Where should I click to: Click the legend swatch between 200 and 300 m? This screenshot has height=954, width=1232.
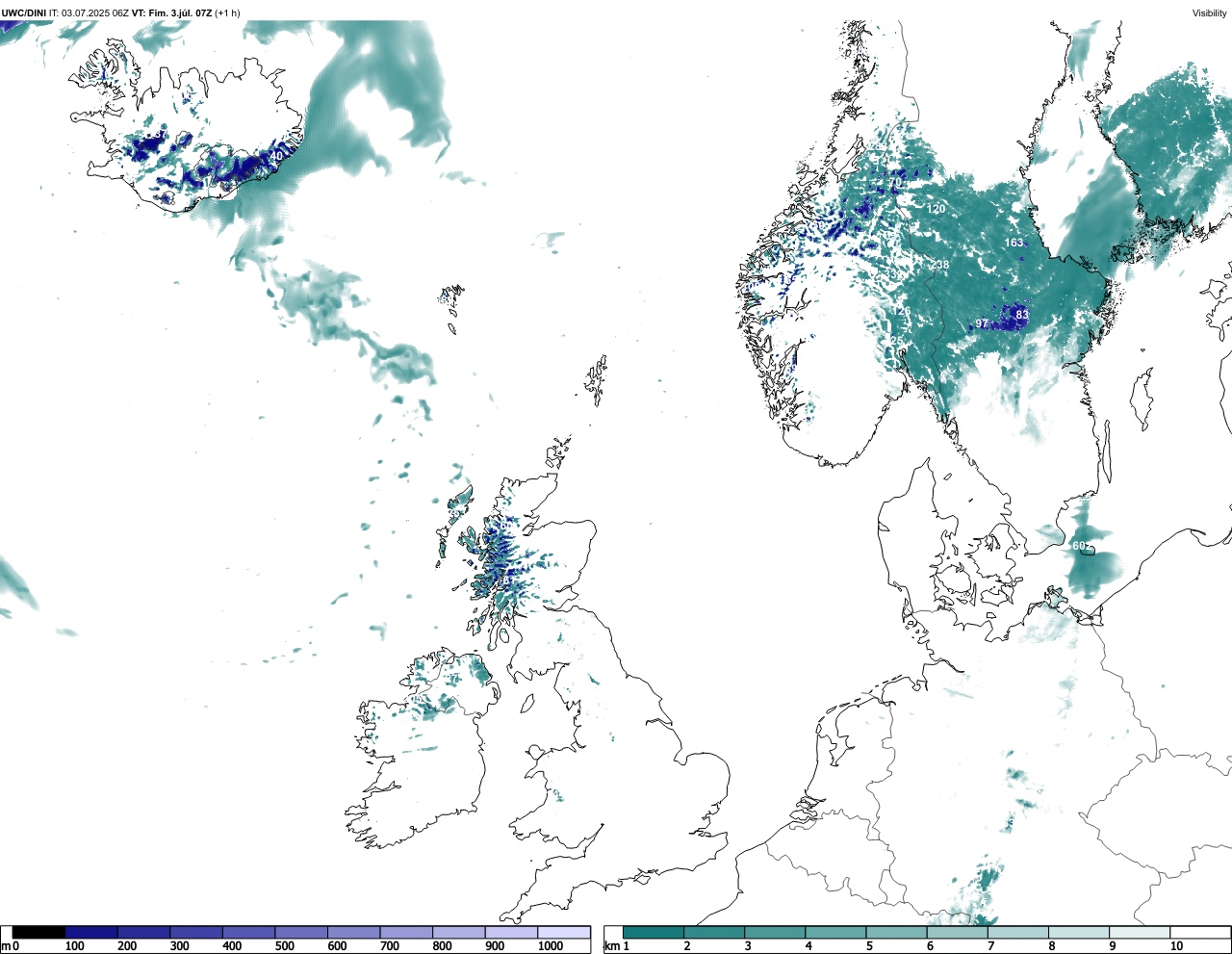(143, 932)
